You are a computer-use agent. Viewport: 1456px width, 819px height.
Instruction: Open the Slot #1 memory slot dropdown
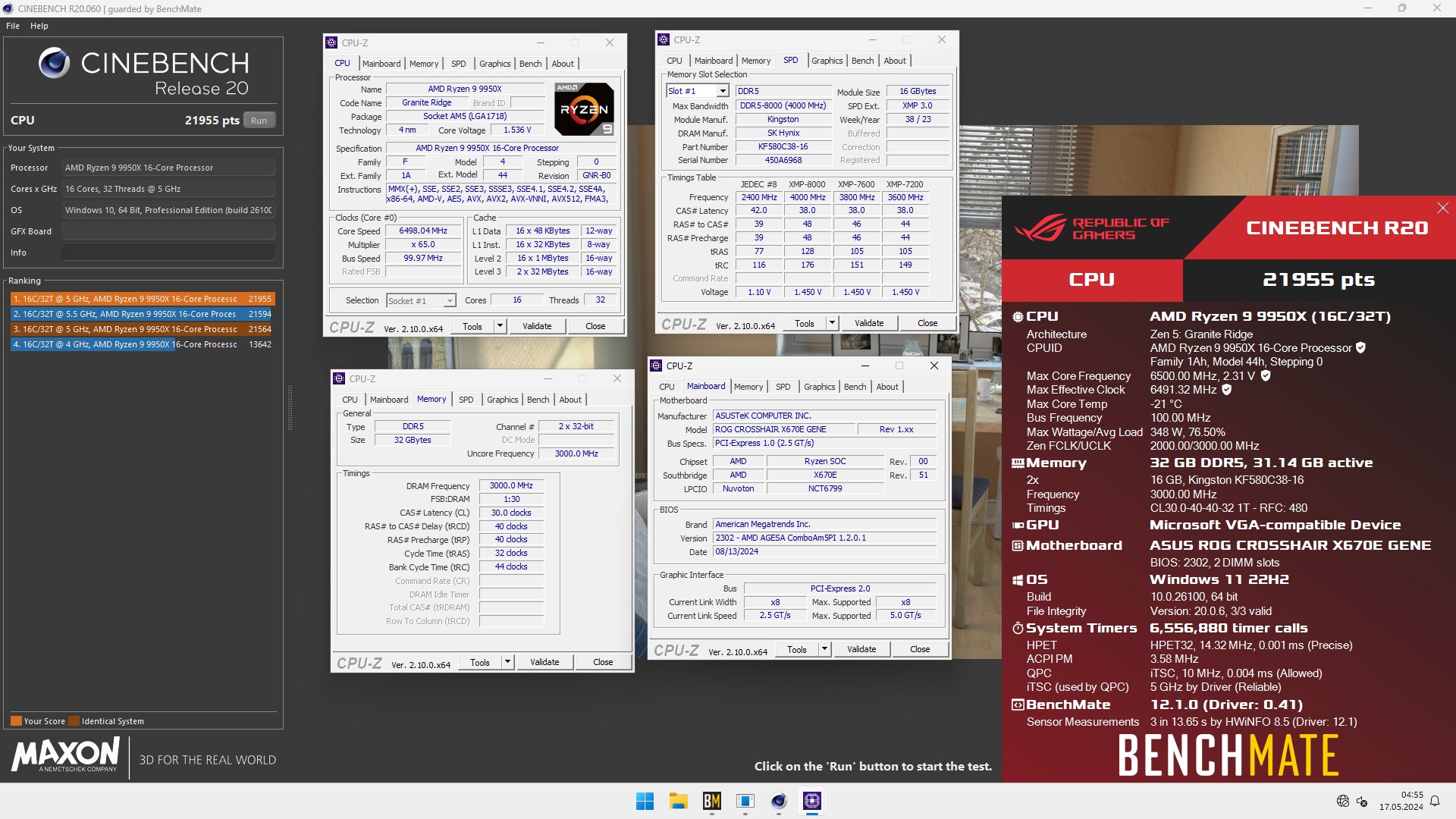pos(723,91)
